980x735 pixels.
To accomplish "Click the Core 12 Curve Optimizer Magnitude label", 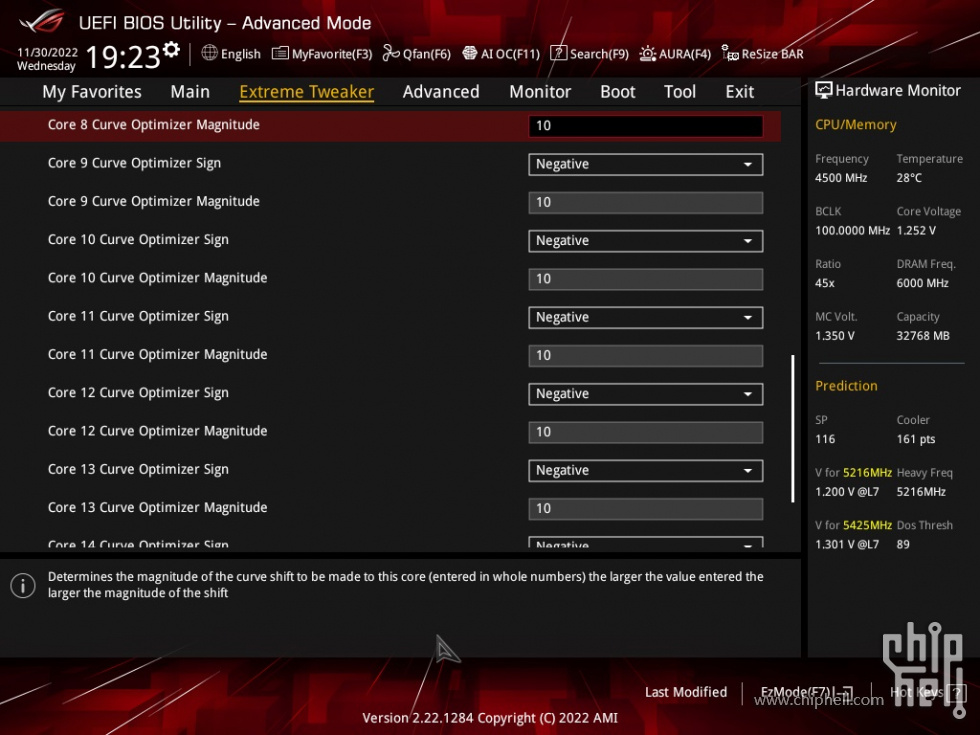I will point(158,431).
